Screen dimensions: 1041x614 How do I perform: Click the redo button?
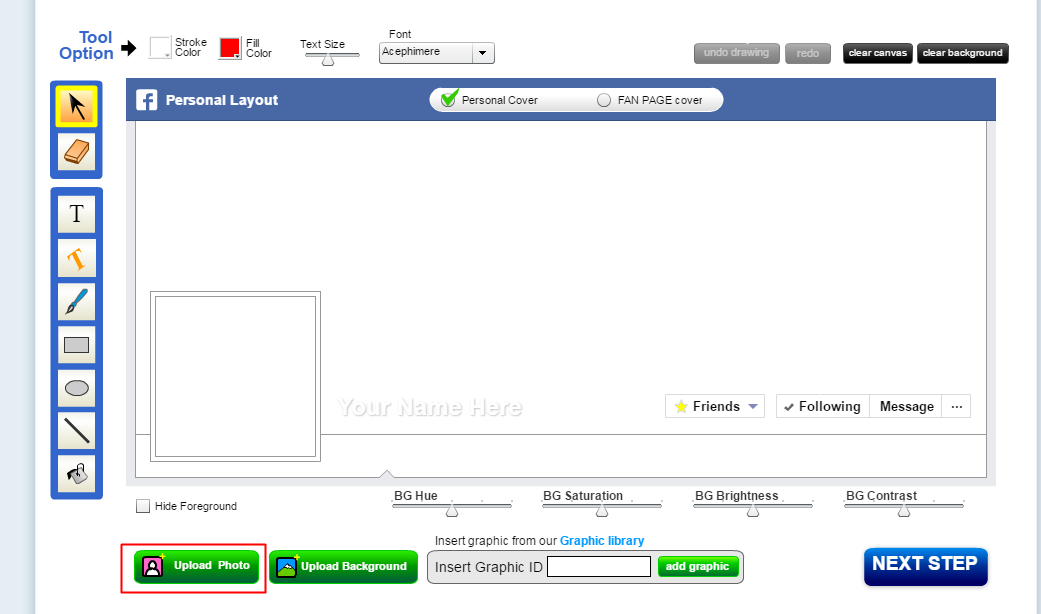[807, 53]
